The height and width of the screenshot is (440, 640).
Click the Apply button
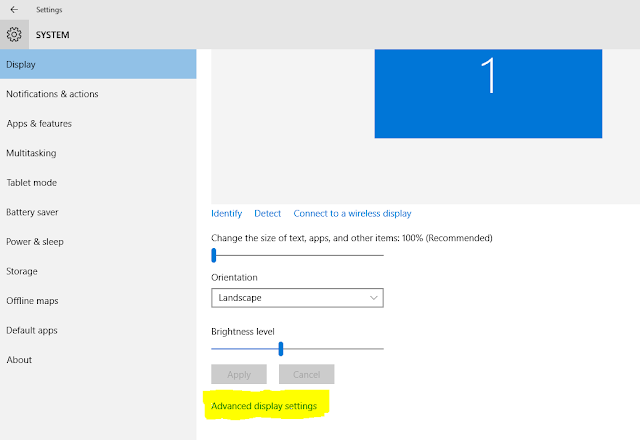(x=239, y=374)
